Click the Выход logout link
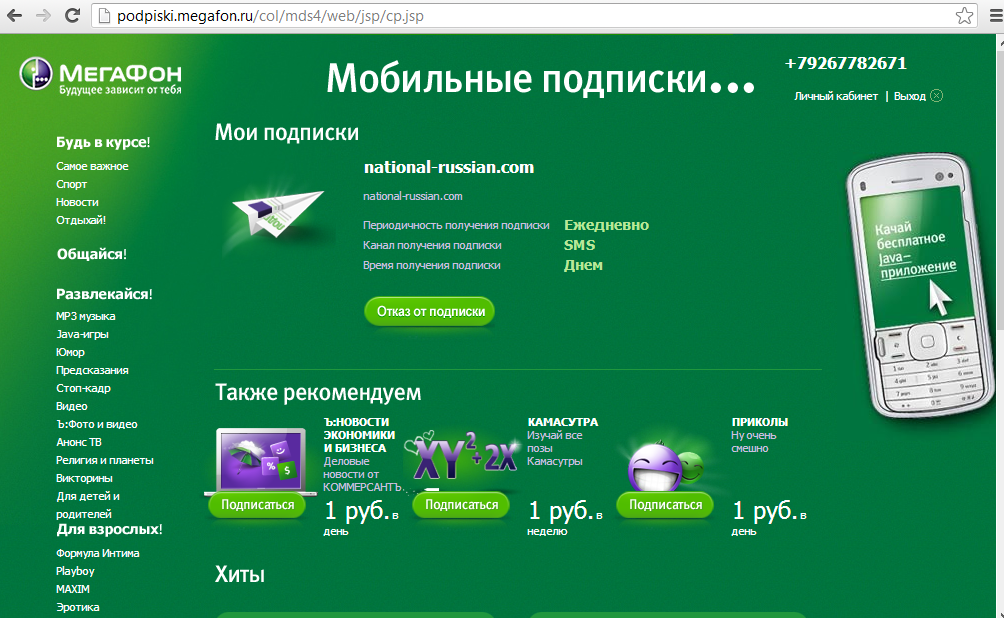The width and height of the screenshot is (1004, 618). (x=909, y=96)
